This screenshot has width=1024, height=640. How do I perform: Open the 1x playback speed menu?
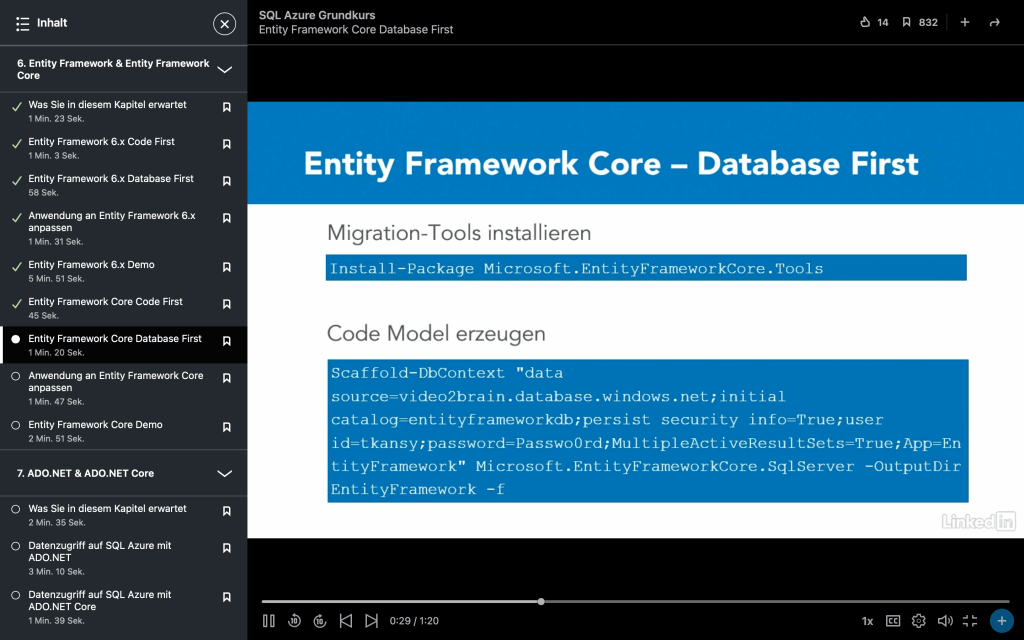[867, 621]
